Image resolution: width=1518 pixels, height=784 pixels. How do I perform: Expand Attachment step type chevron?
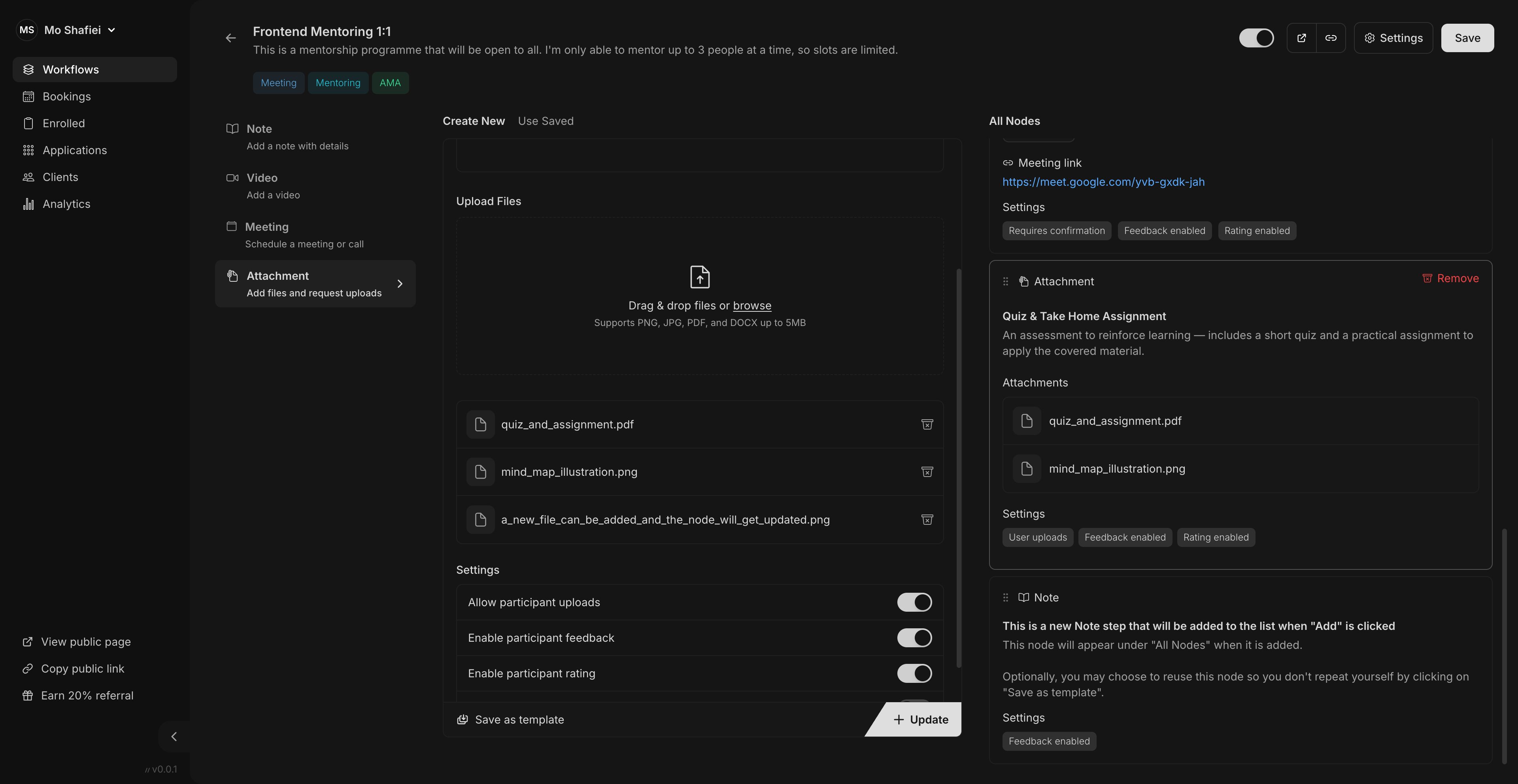point(400,284)
